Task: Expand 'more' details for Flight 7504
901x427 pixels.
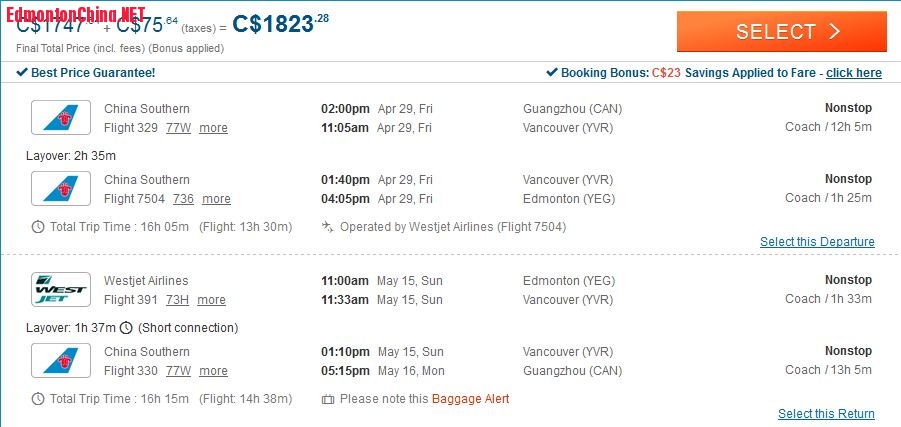Action: [x=216, y=199]
